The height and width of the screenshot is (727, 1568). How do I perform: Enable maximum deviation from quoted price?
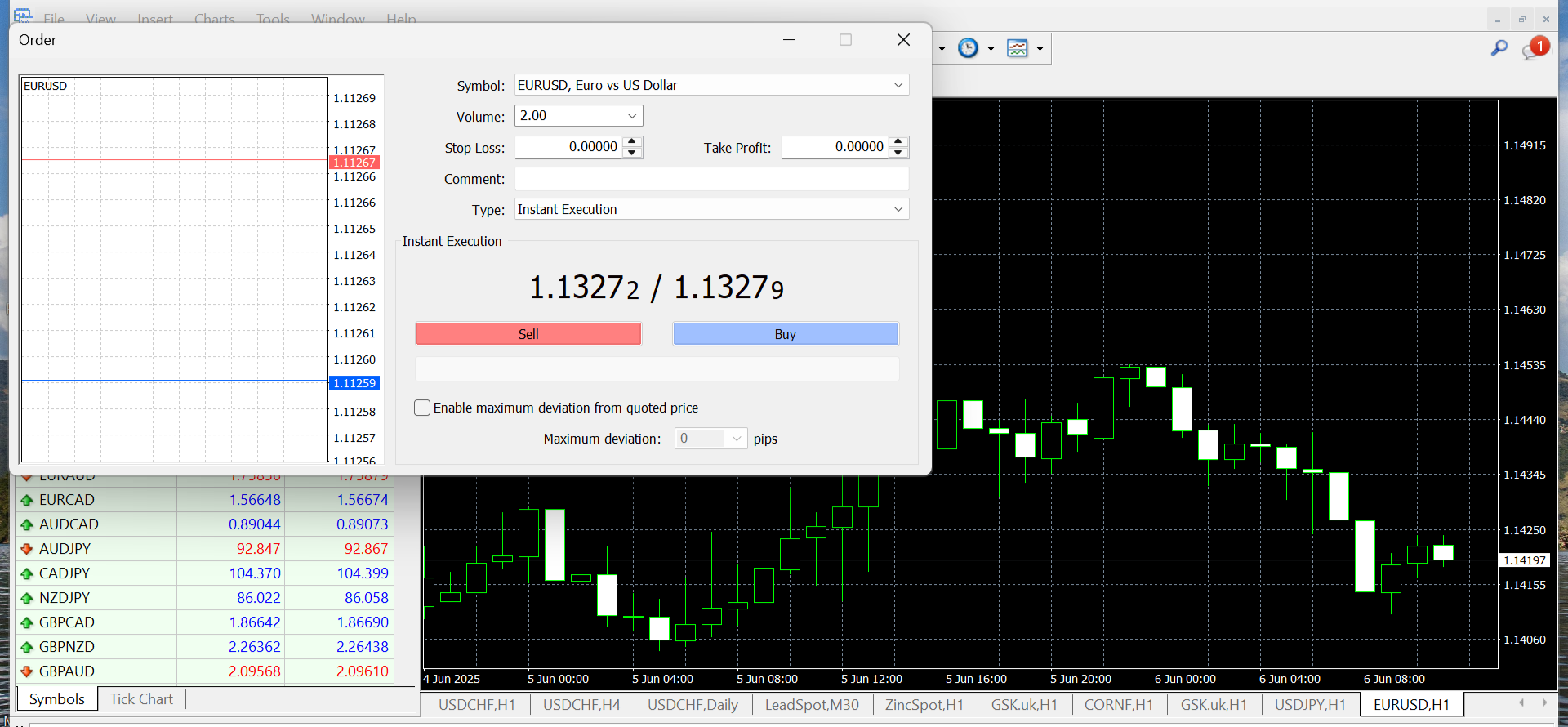click(x=422, y=408)
